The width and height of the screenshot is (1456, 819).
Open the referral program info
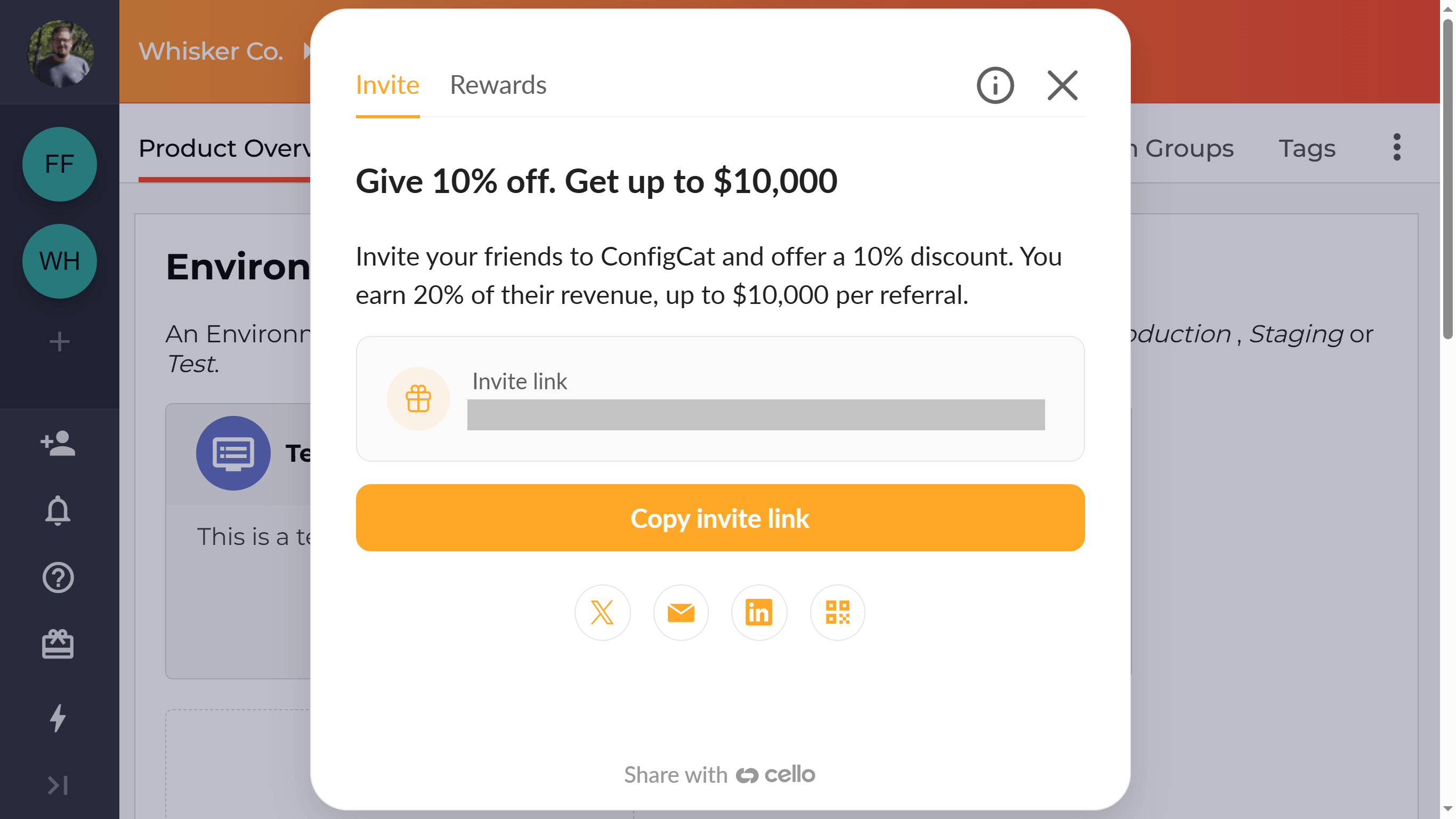pos(995,85)
